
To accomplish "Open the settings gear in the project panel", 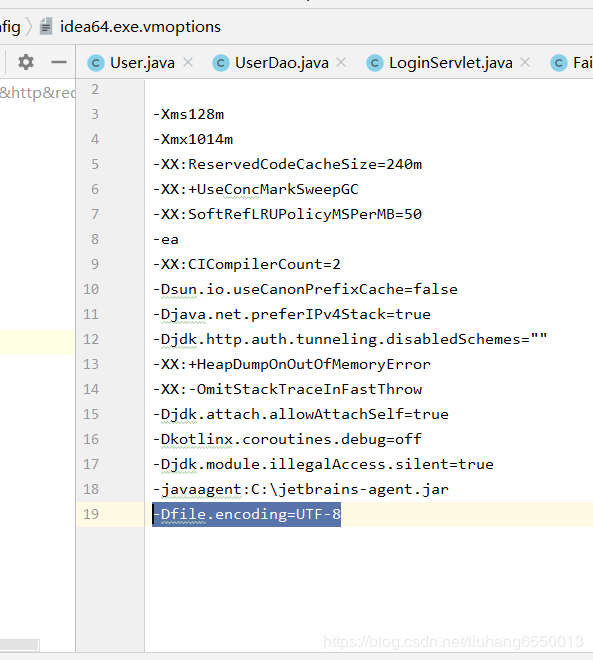I will 26,62.
